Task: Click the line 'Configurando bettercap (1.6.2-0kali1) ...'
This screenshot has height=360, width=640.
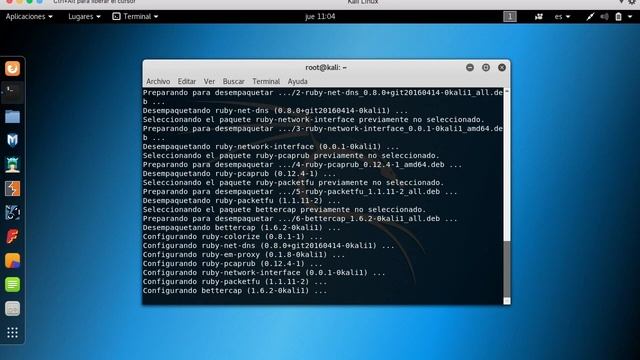Action: point(235,291)
